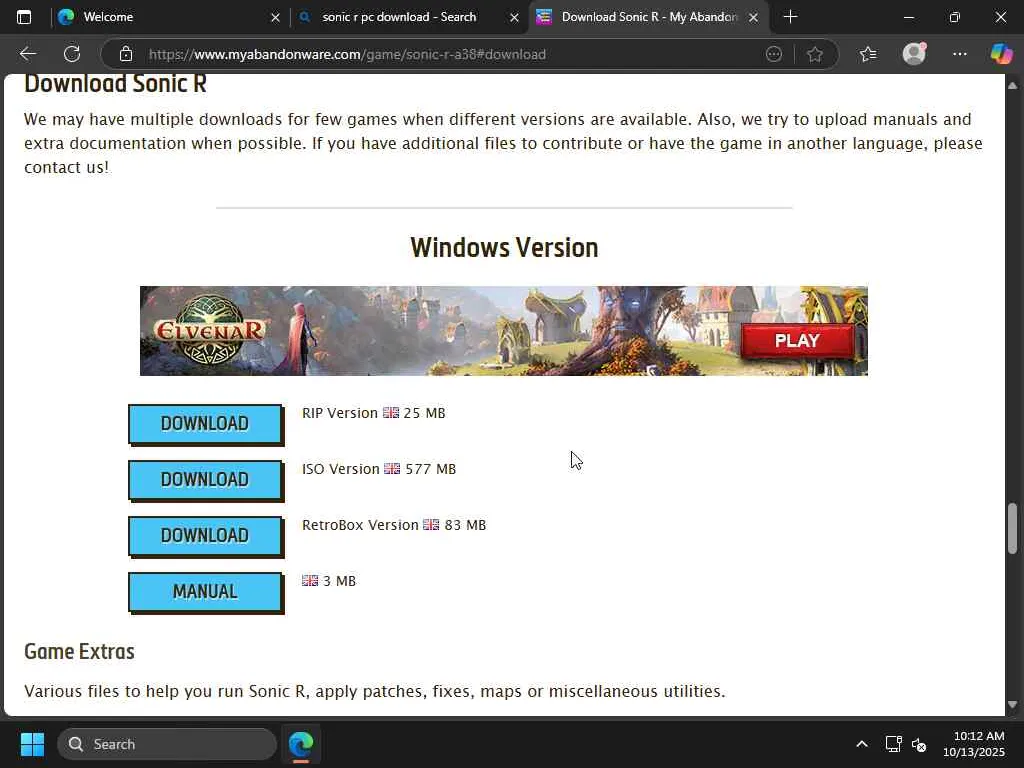1024x768 pixels.
Task: Click the Game Extras heading
Action: (x=79, y=651)
